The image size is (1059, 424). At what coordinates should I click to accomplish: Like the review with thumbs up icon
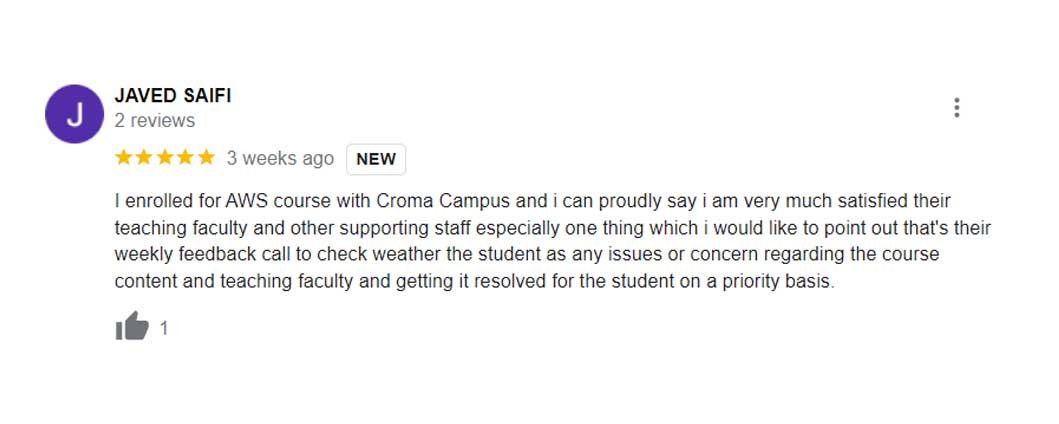[x=131, y=327]
